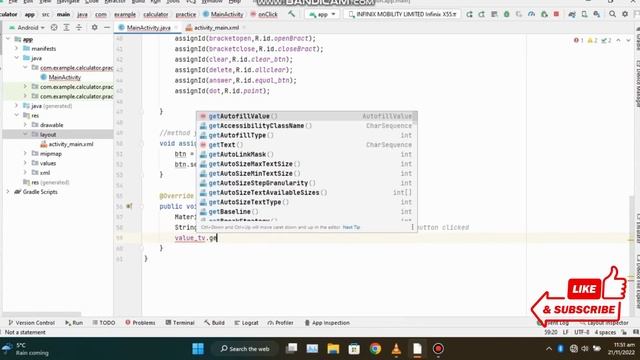Open the Project panel options gear
Image resolution: width=640 pixels, height=360 pixels.
94,28
